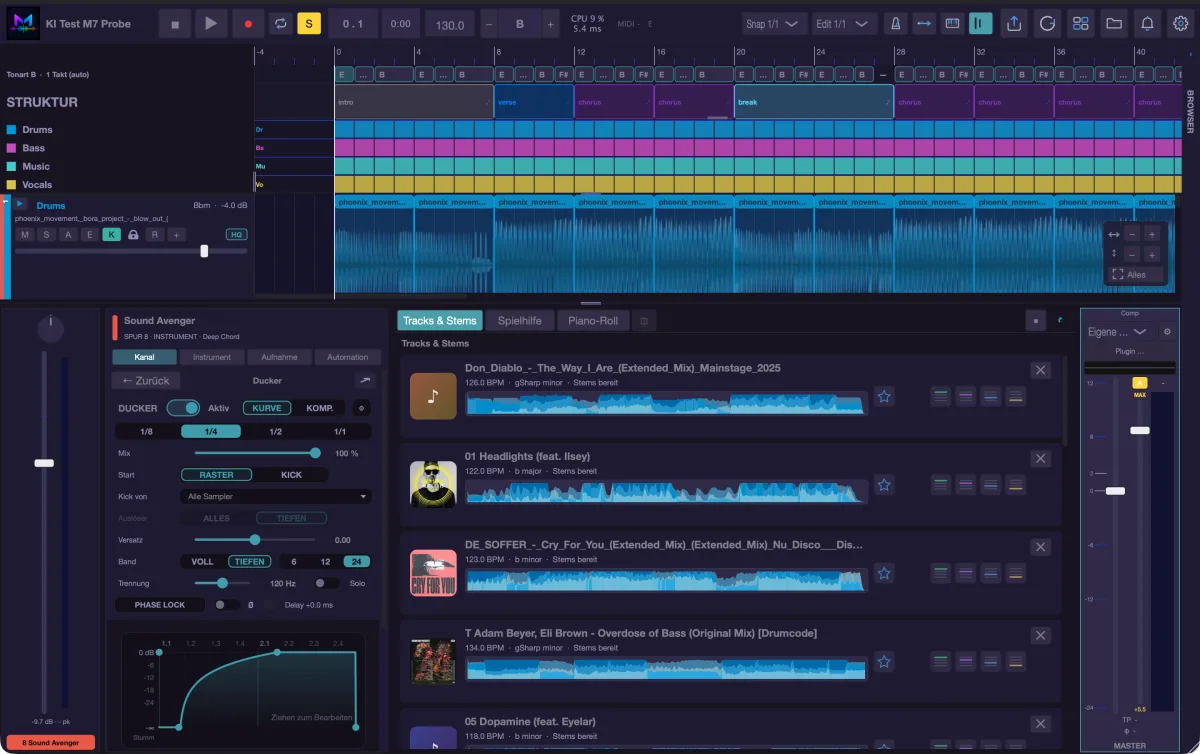Toggle the yellow S solo button
The width and height of the screenshot is (1200, 754).
pyautogui.click(x=309, y=23)
